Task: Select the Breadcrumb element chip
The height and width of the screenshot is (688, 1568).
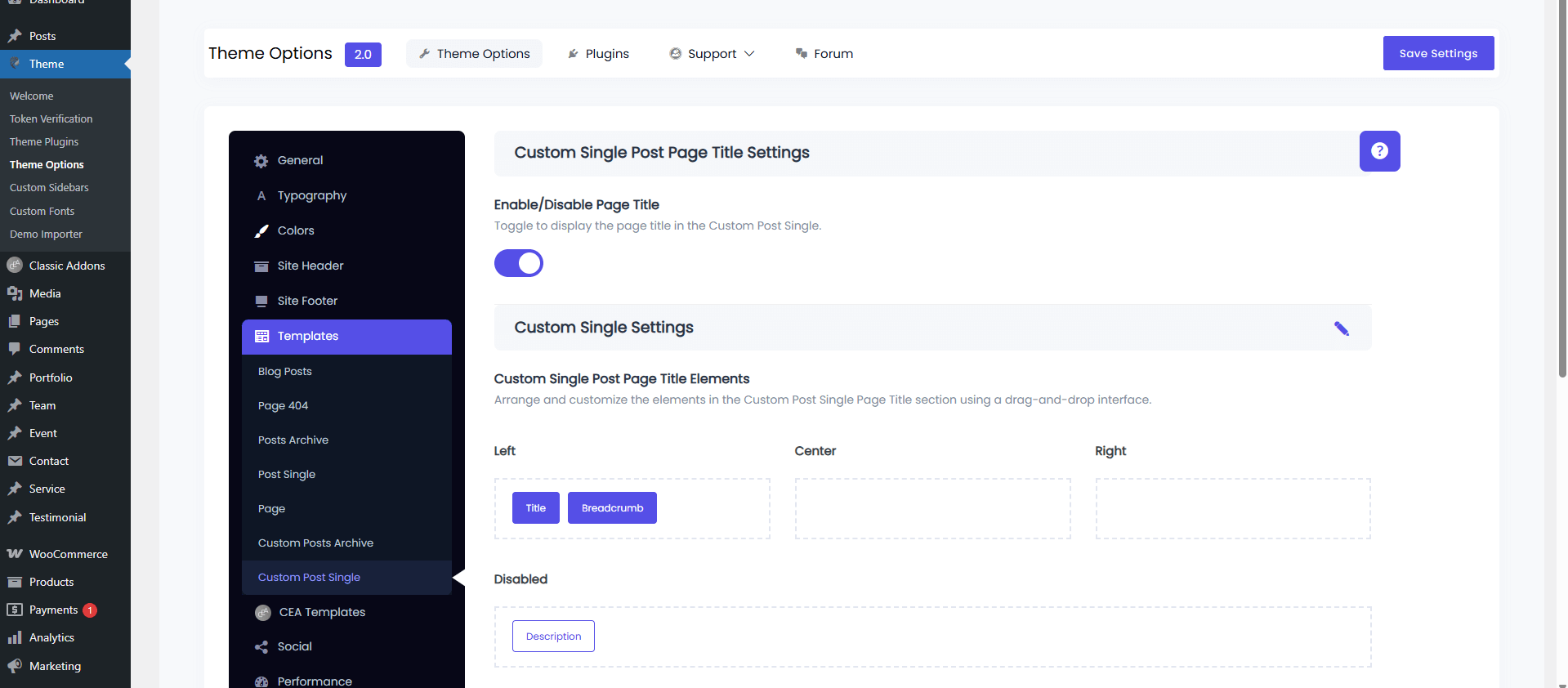Action: click(x=612, y=508)
